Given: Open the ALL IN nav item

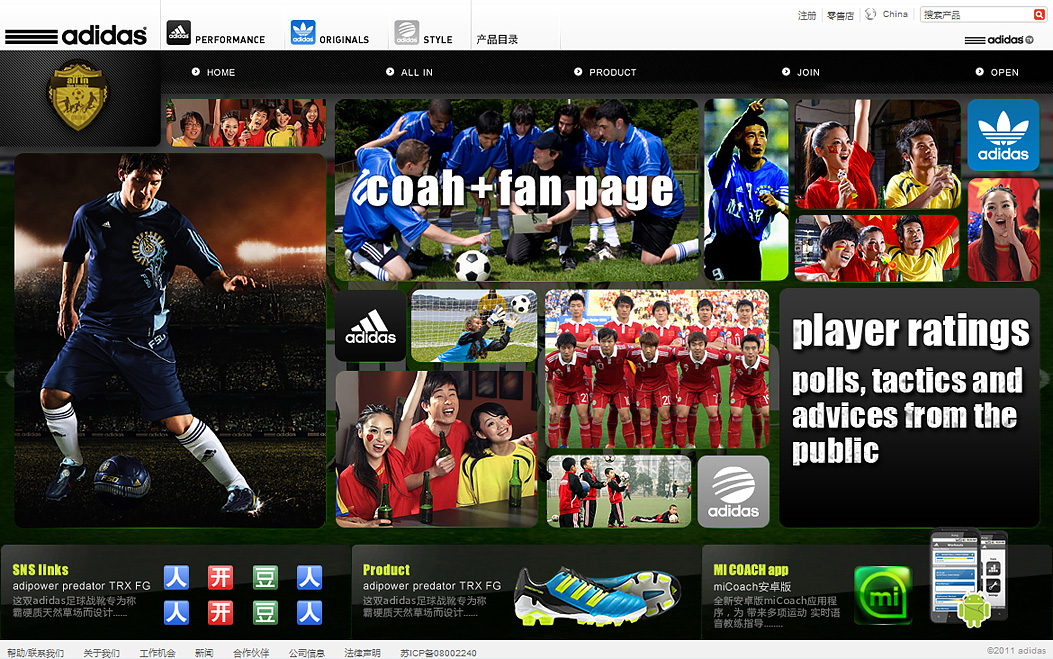Looking at the screenshot, I should click(410, 72).
